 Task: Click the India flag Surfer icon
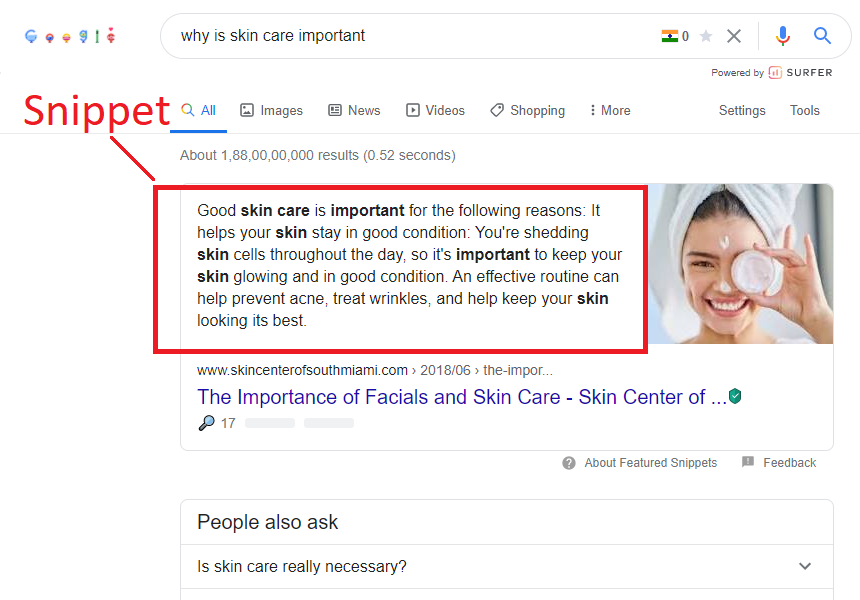(x=670, y=36)
